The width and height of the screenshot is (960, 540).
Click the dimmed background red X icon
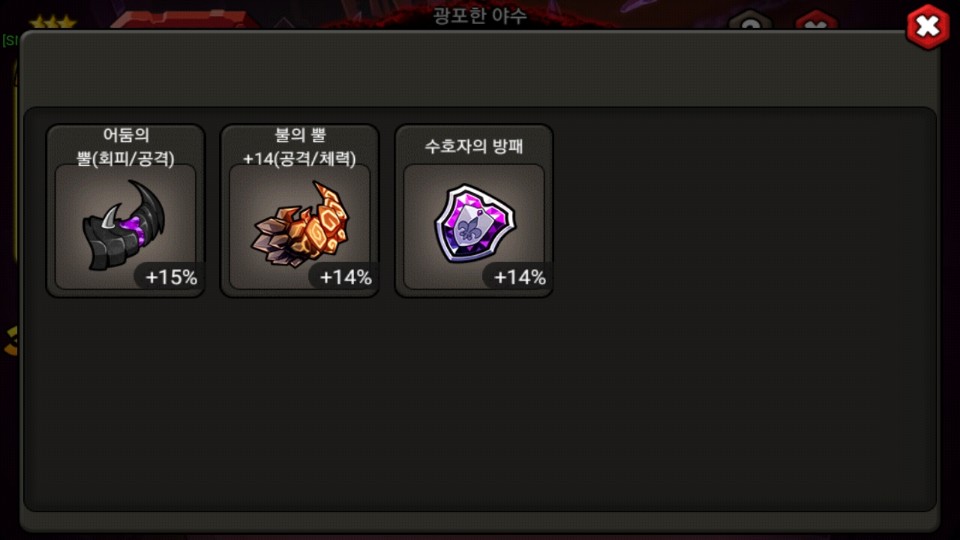pos(816,23)
